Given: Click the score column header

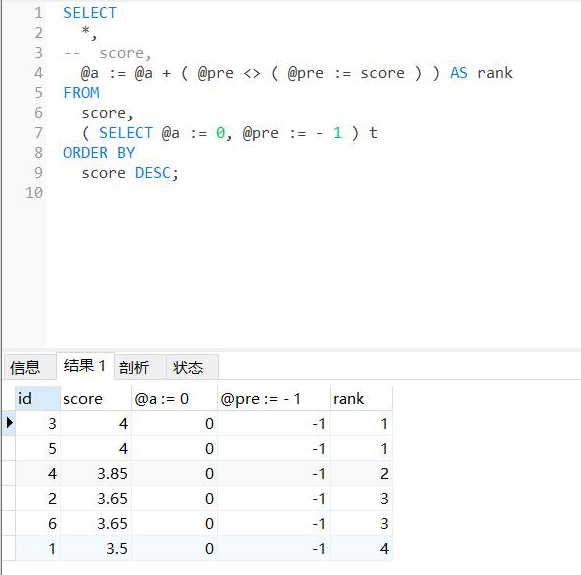Looking at the screenshot, I should pyautogui.click(x=96, y=398).
